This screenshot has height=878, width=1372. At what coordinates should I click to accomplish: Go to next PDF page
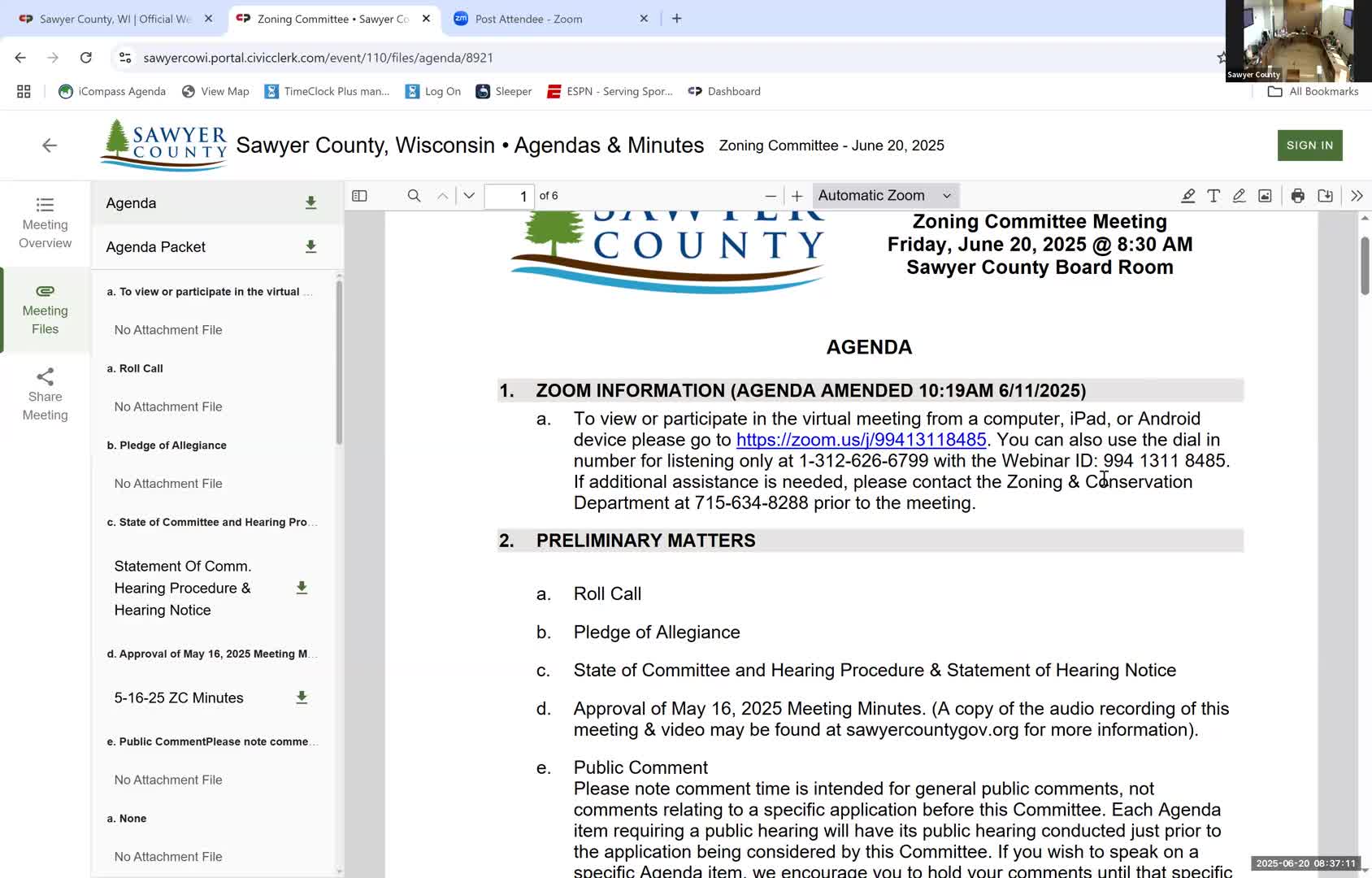(469, 196)
